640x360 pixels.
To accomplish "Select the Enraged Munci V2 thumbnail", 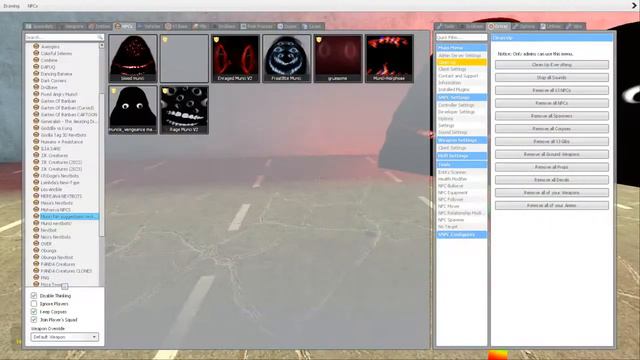I will (x=236, y=58).
